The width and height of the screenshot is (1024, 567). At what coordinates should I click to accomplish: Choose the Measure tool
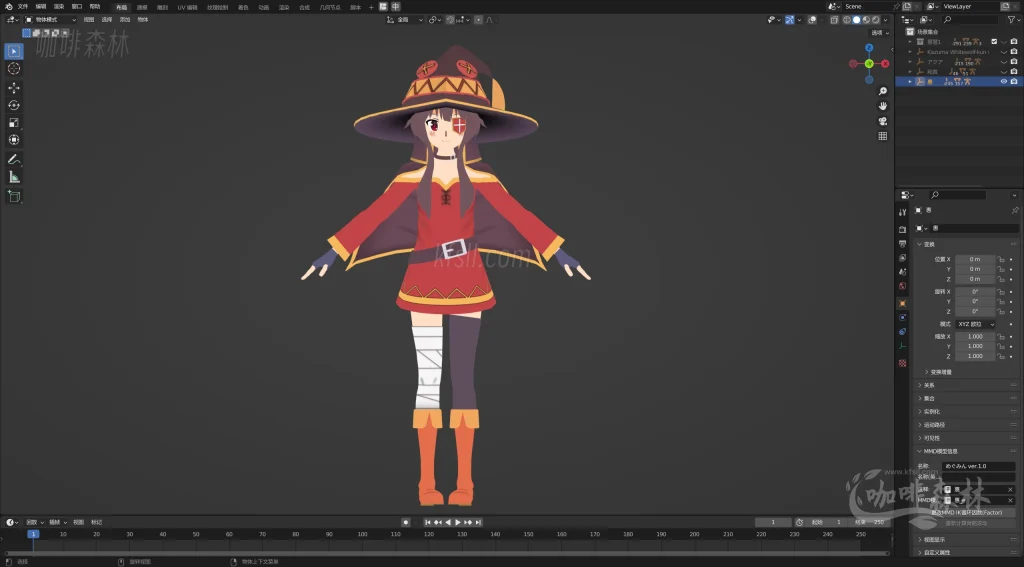14,177
